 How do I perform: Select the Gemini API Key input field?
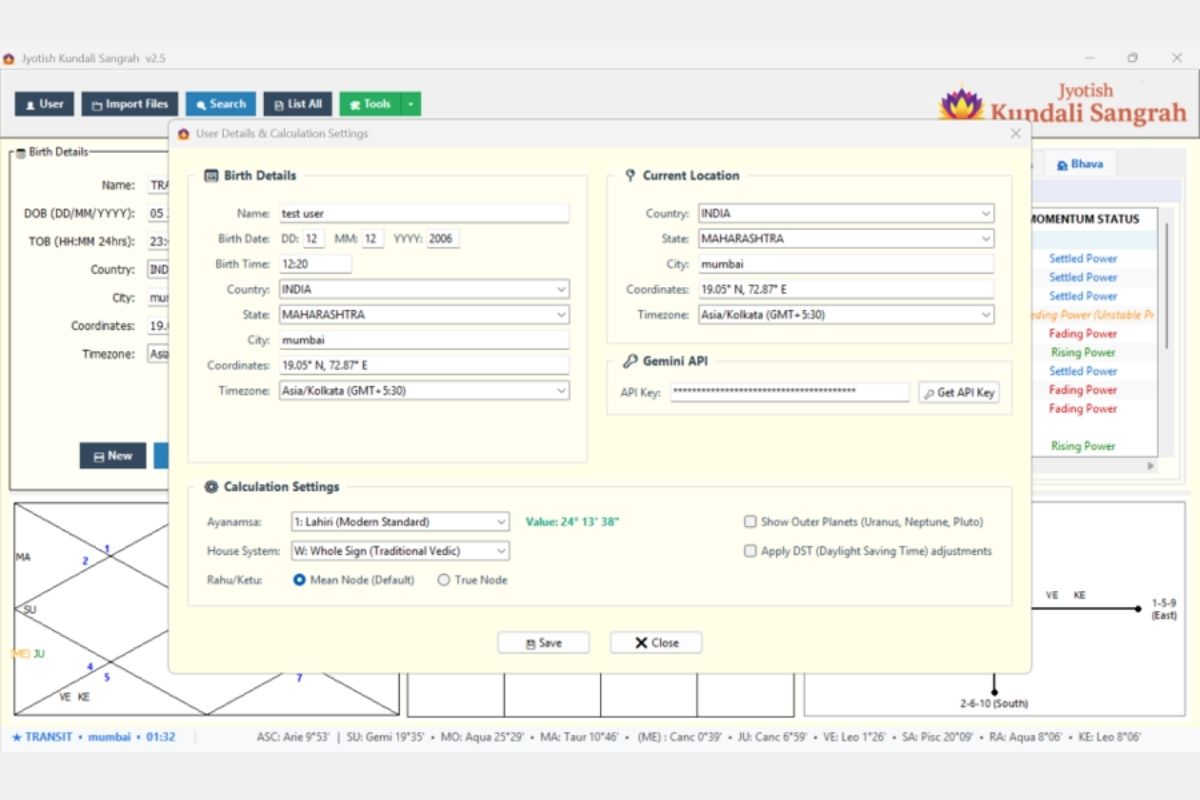pyautogui.click(x=790, y=393)
